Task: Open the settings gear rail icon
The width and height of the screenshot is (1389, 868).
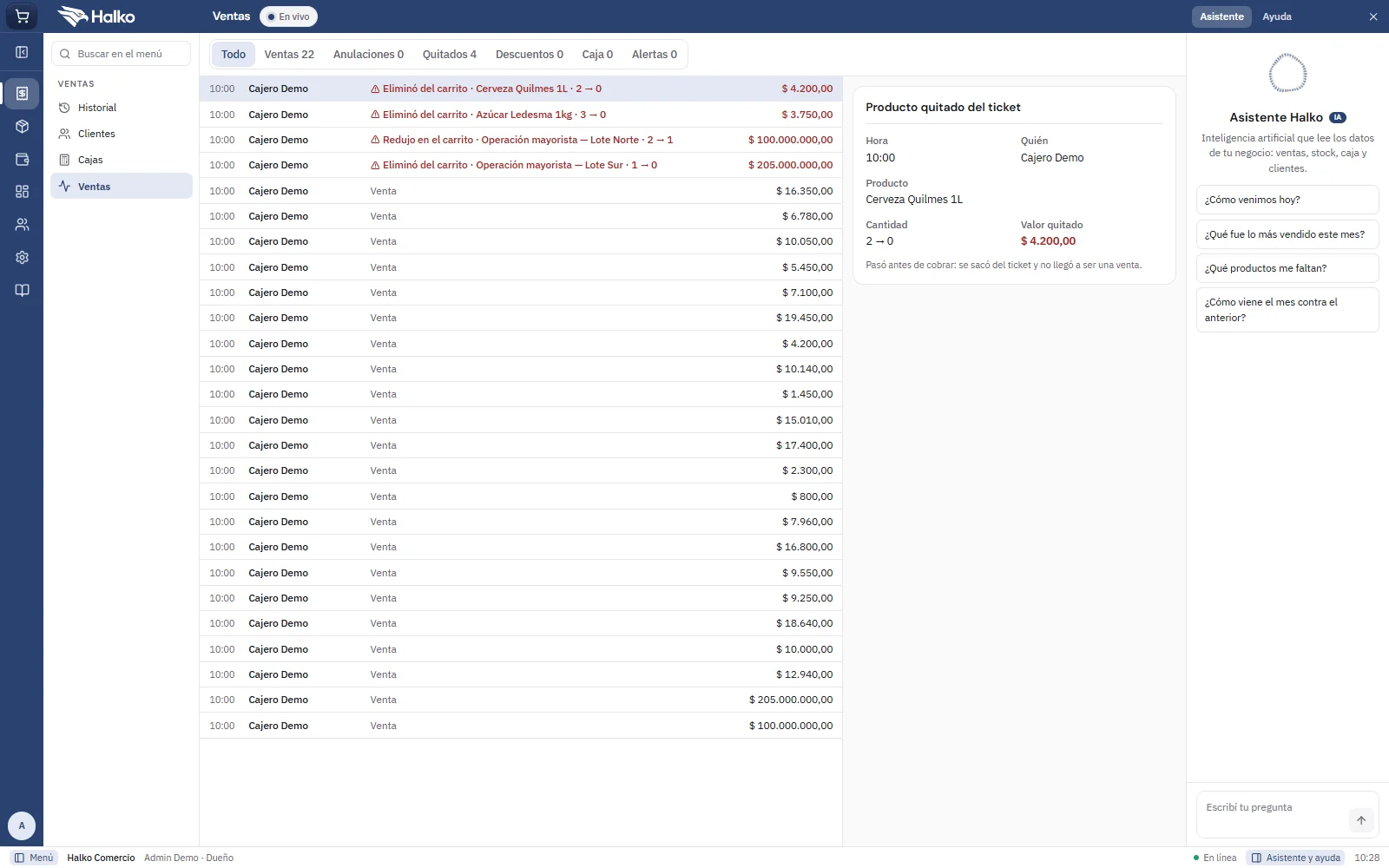Action: (22, 258)
